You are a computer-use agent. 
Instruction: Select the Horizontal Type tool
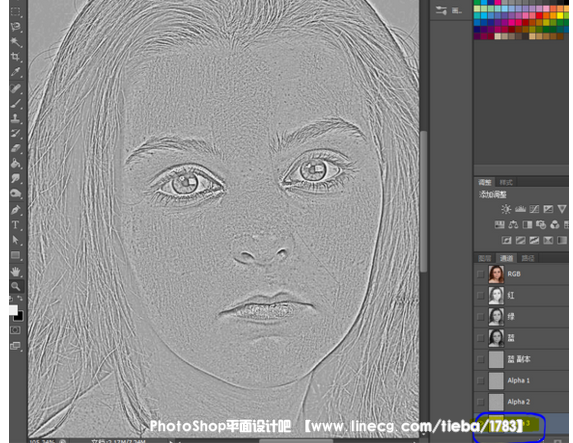(15, 225)
